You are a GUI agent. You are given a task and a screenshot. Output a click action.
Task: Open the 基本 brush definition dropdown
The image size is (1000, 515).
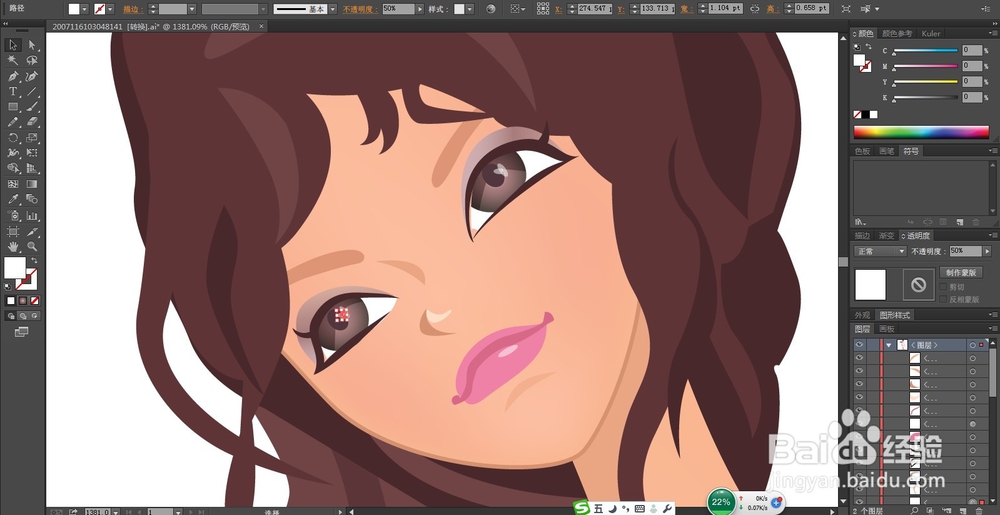334,9
